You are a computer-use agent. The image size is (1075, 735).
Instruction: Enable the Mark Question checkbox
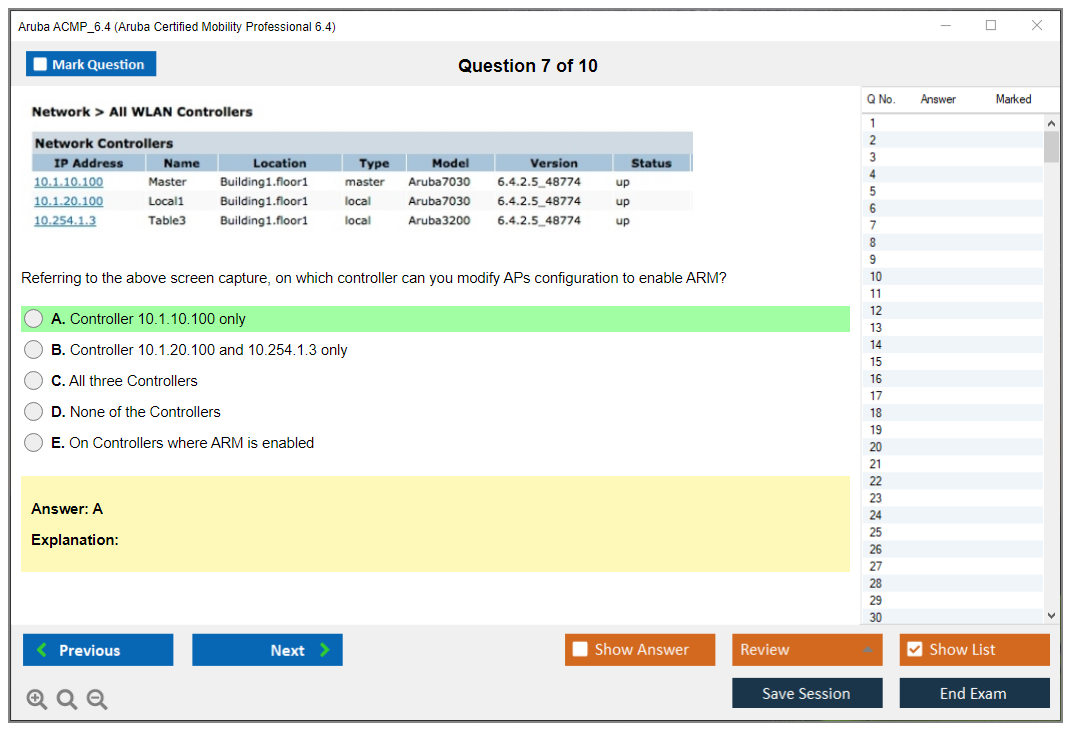pyautogui.click(x=41, y=65)
